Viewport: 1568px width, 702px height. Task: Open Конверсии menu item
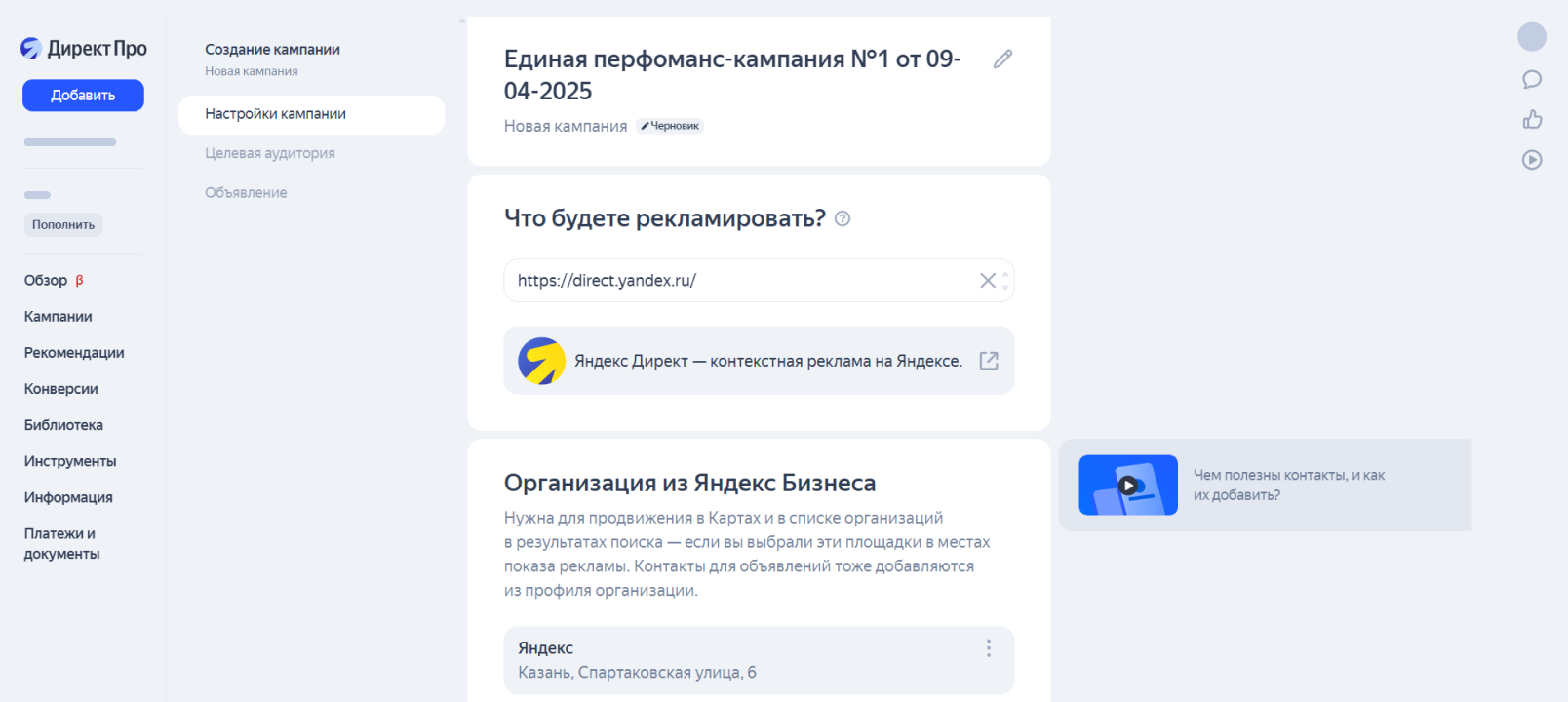[x=61, y=389]
